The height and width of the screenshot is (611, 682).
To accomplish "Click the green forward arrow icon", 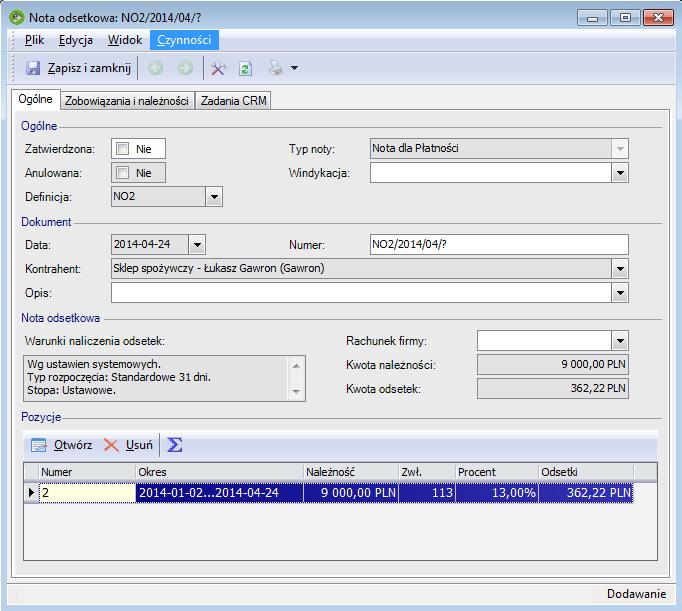I will click(x=185, y=68).
